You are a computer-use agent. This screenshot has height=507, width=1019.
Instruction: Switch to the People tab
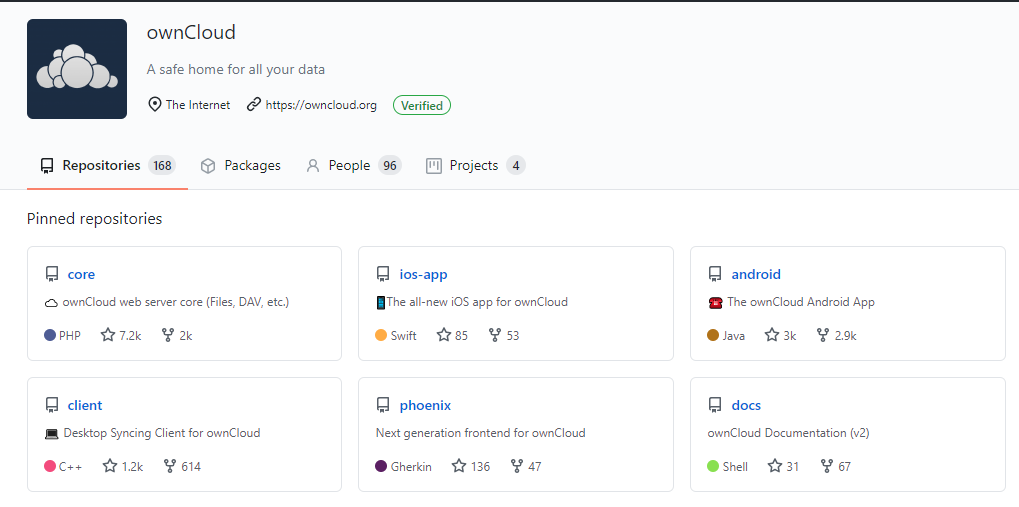click(354, 166)
